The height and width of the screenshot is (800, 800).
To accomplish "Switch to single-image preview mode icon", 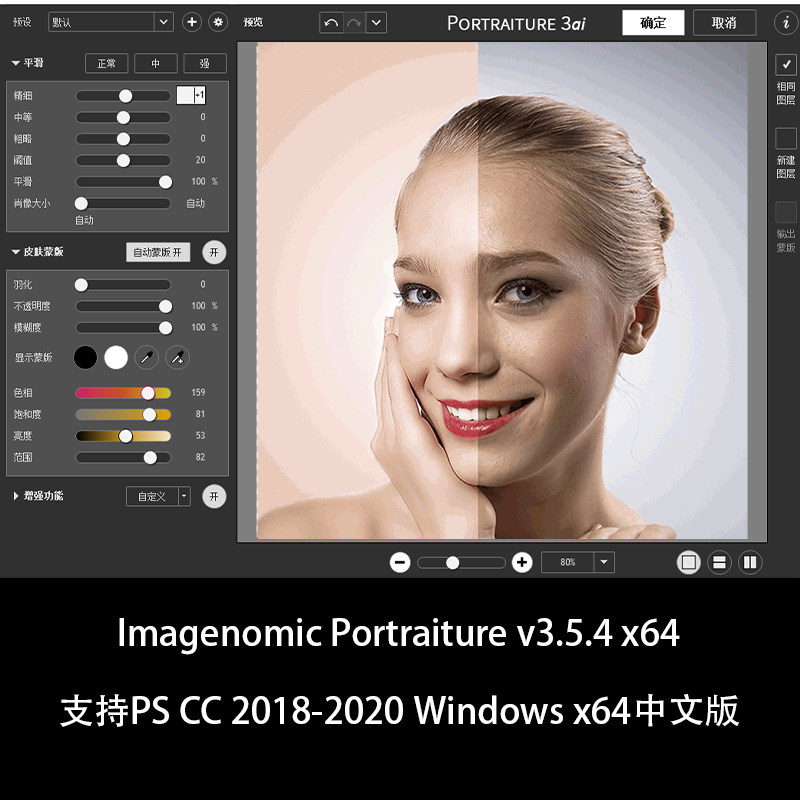I will pyautogui.click(x=689, y=562).
